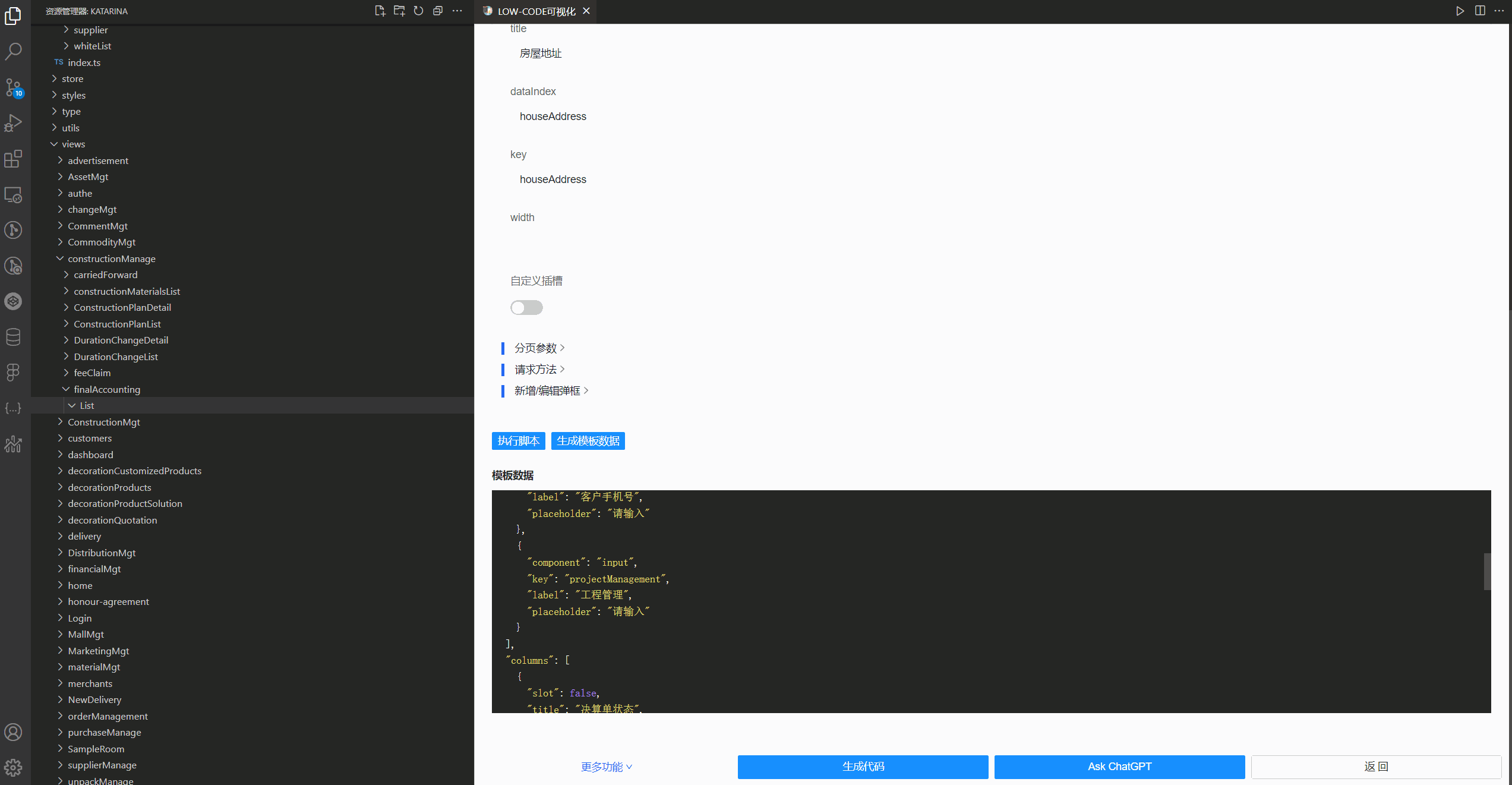Screen dimensions: 1512x785
Task: Collapse the List folder
Action: coord(87,405)
